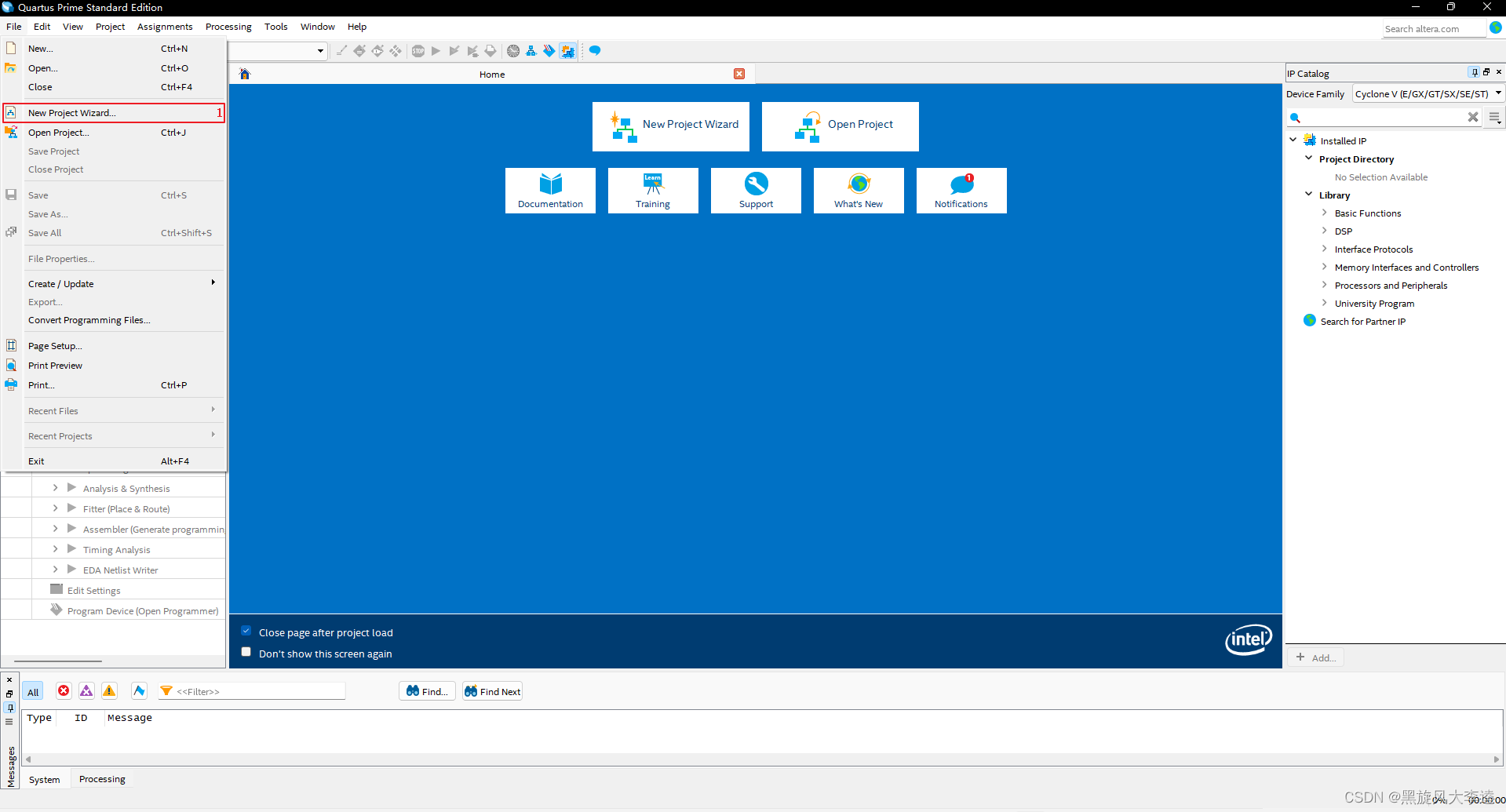This screenshot has height=812, width=1506.
Task: Click the Find Next button
Action: [x=492, y=691]
